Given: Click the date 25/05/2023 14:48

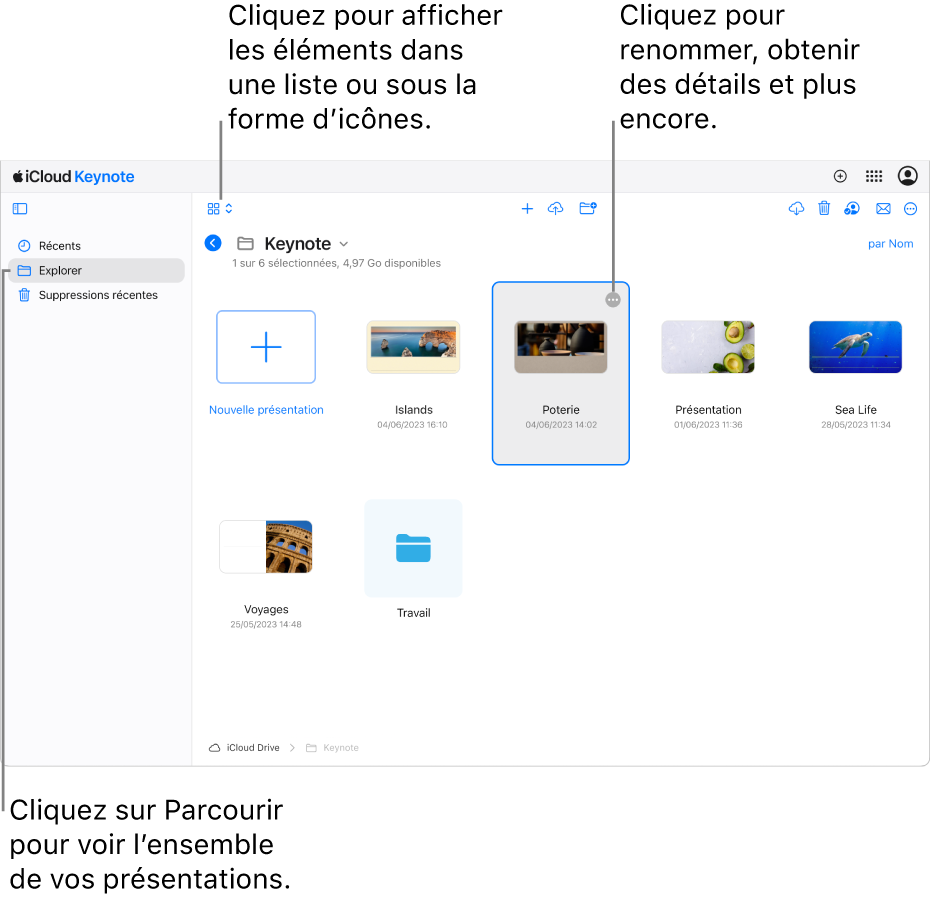Looking at the screenshot, I should pyautogui.click(x=266, y=624).
